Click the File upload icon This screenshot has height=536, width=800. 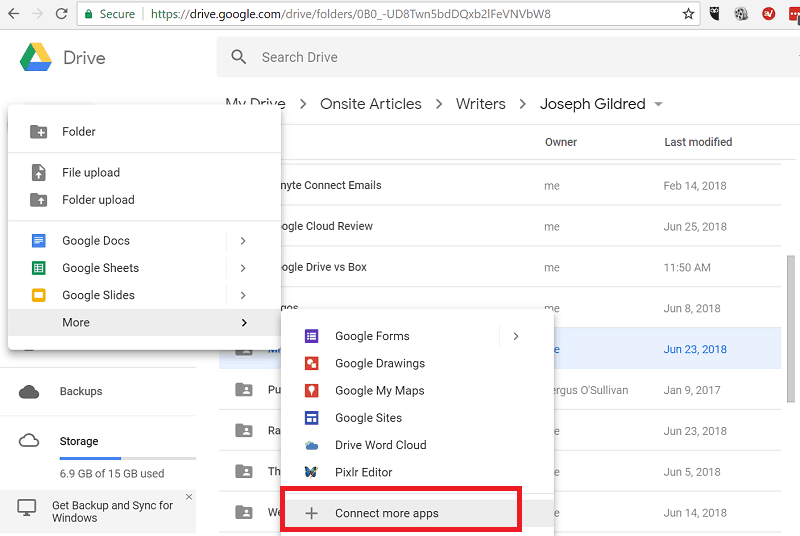pos(38,172)
